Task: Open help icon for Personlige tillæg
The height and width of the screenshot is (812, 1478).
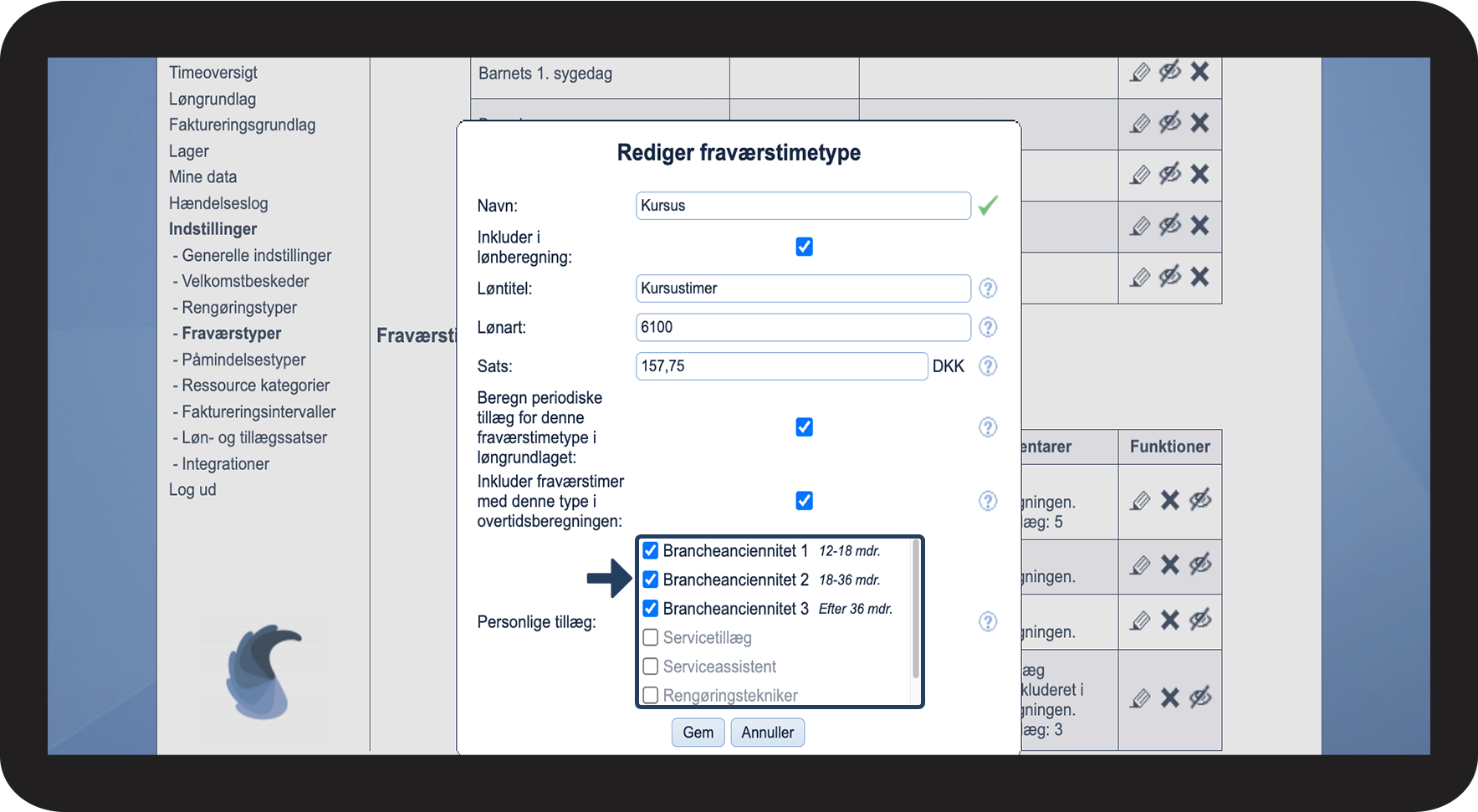Action: pyautogui.click(x=988, y=622)
